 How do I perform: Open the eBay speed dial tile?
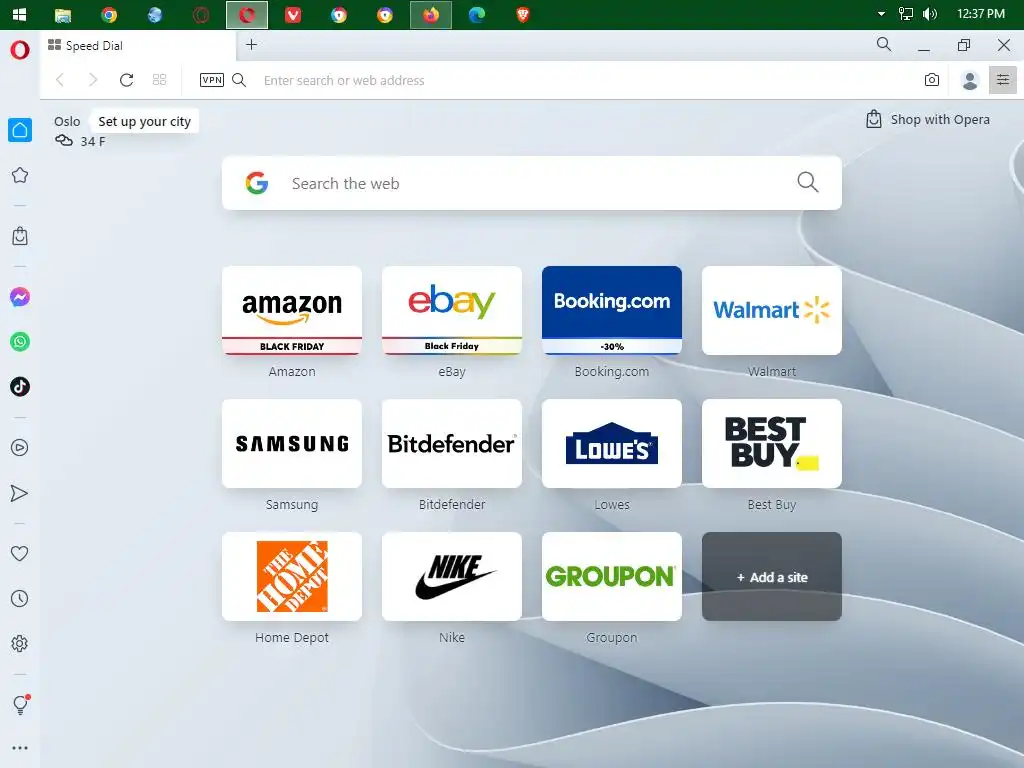click(x=452, y=310)
